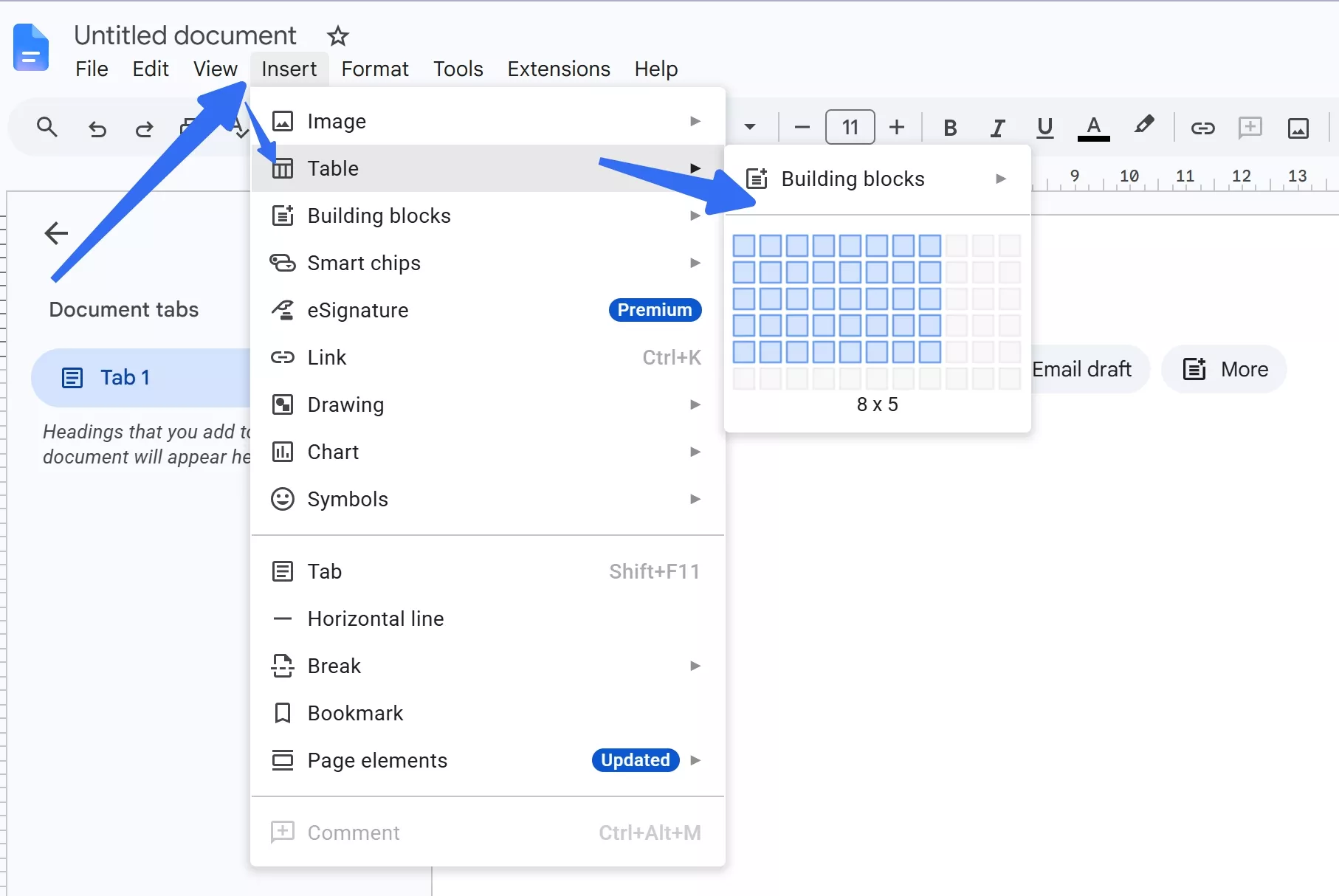Expand Table submenu's Building blocks arrow
1339x896 pixels.
(x=1001, y=179)
